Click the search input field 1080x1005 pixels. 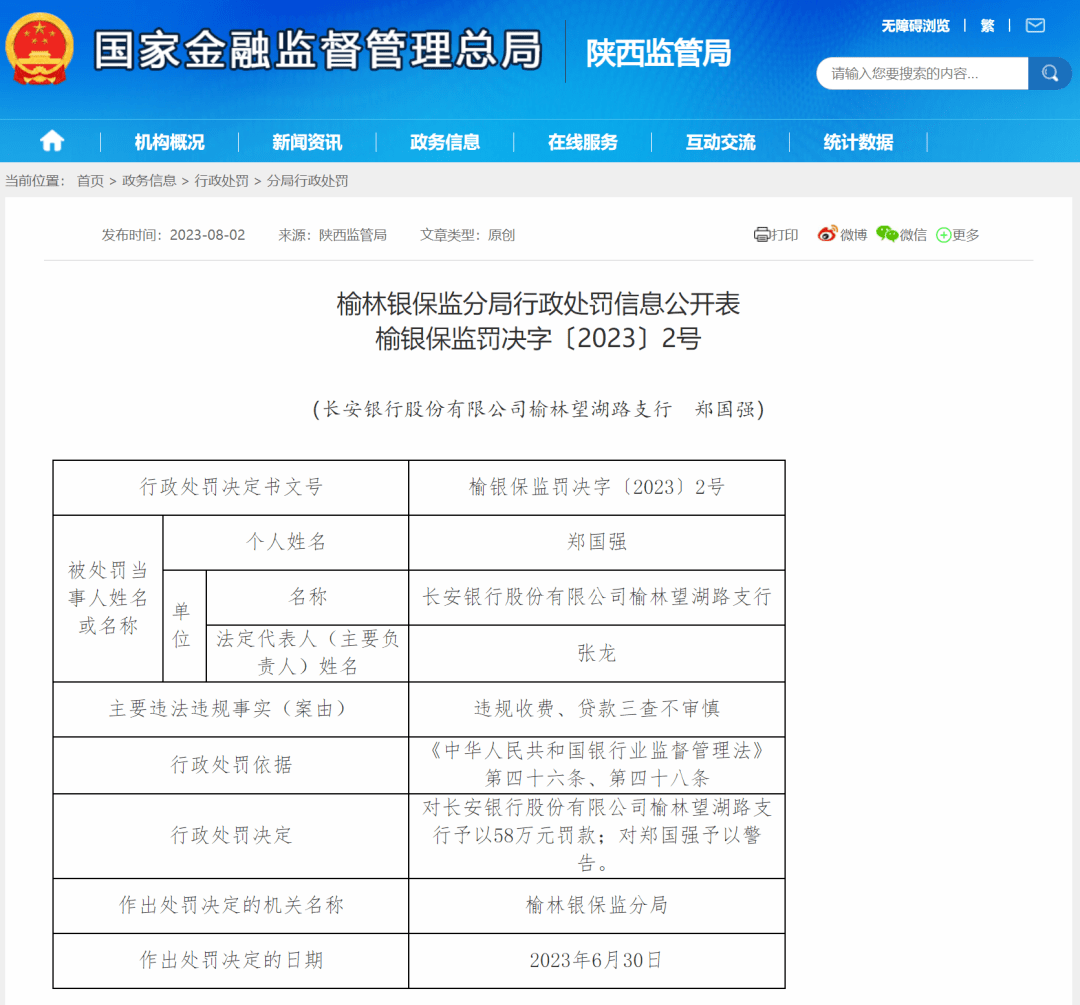click(x=920, y=73)
